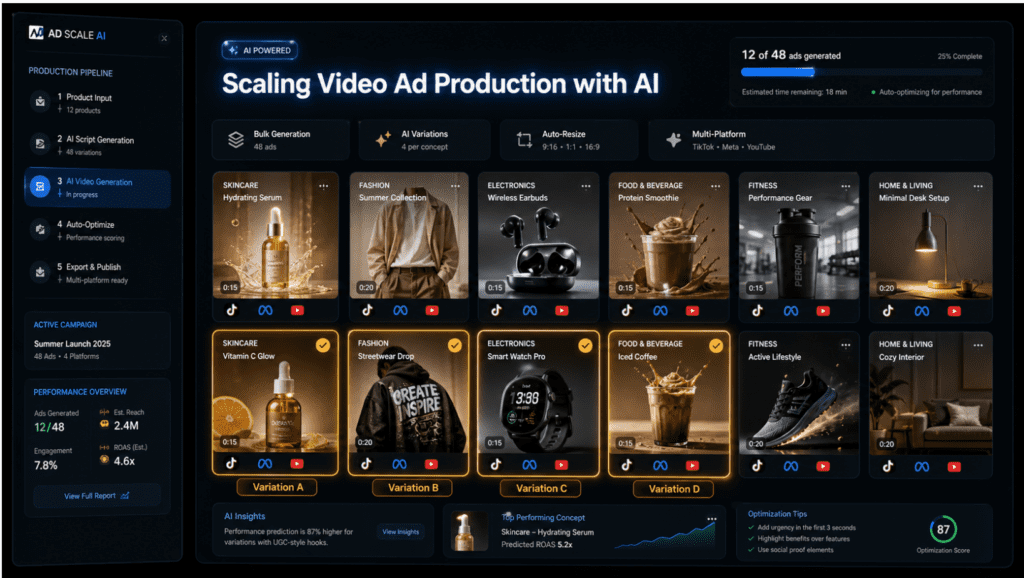Image resolution: width=1024 pixels, height=578 pixels.
Task: Click the Variation D label
Action: [x=673, y=489]
